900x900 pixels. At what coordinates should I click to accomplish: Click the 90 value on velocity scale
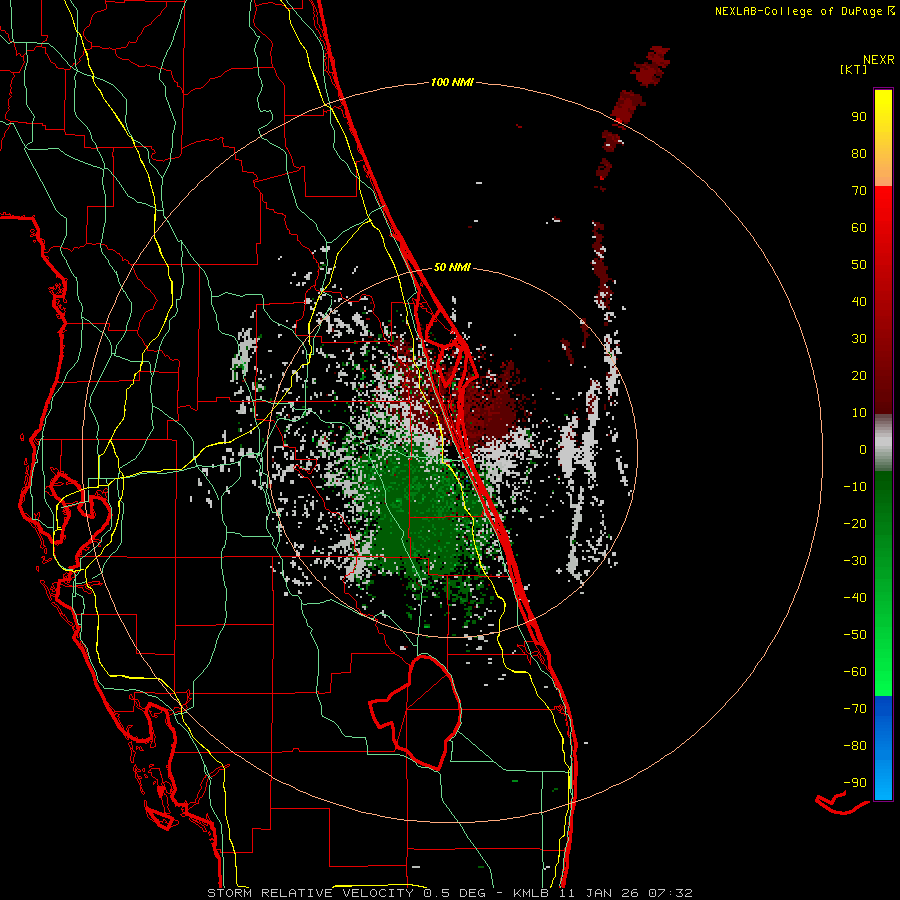(859, 117)
